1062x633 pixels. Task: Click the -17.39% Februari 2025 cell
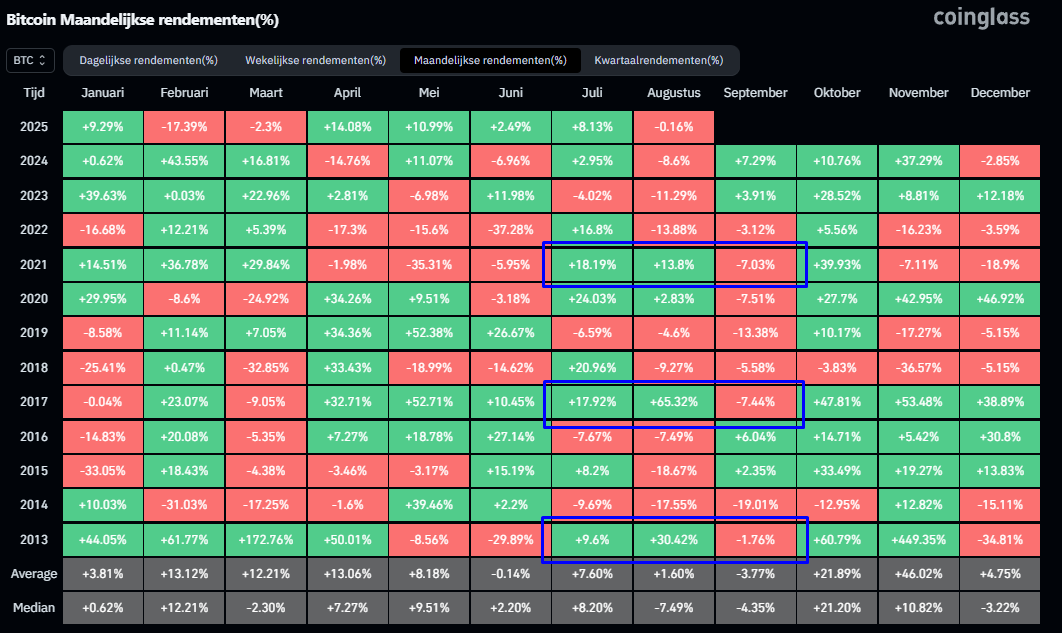click(184, 127)
